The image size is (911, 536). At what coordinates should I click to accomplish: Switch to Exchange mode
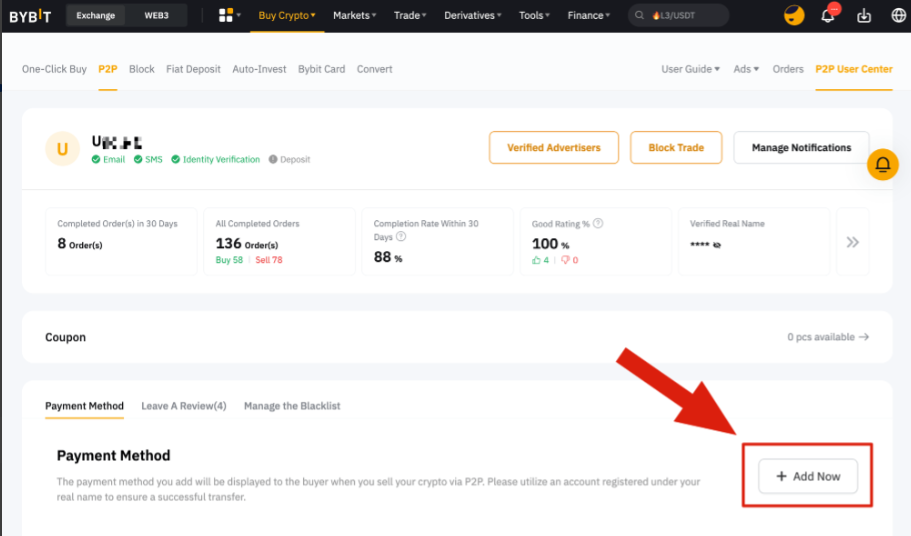click(x=95, y=16)
